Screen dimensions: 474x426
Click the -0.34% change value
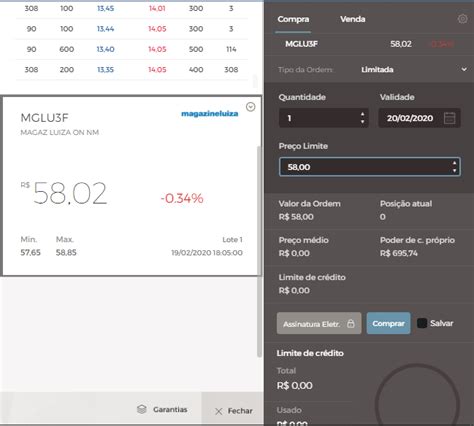(x=182, y=198)
